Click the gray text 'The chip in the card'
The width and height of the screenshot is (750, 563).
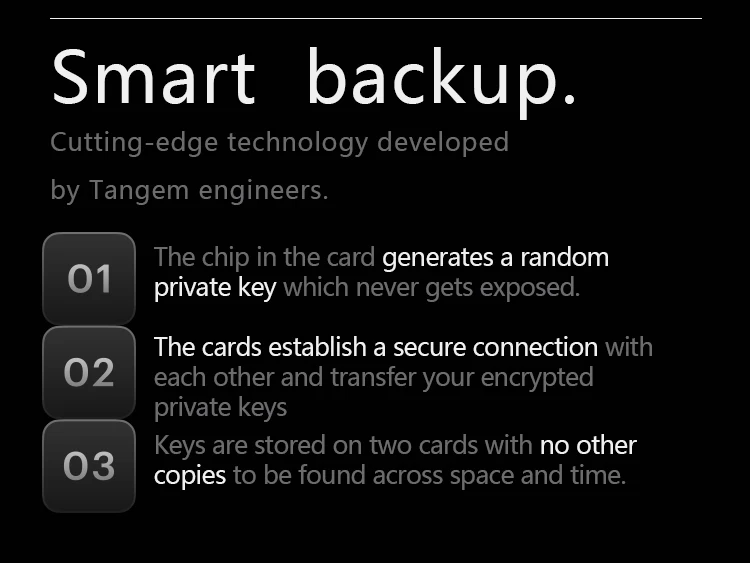click(x=265, y=257)
